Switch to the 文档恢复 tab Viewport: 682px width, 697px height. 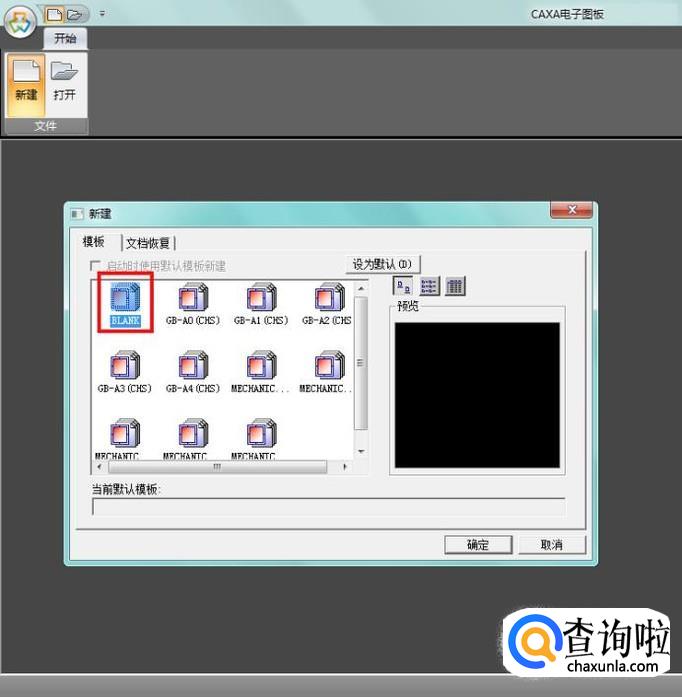tap(148, 243)
